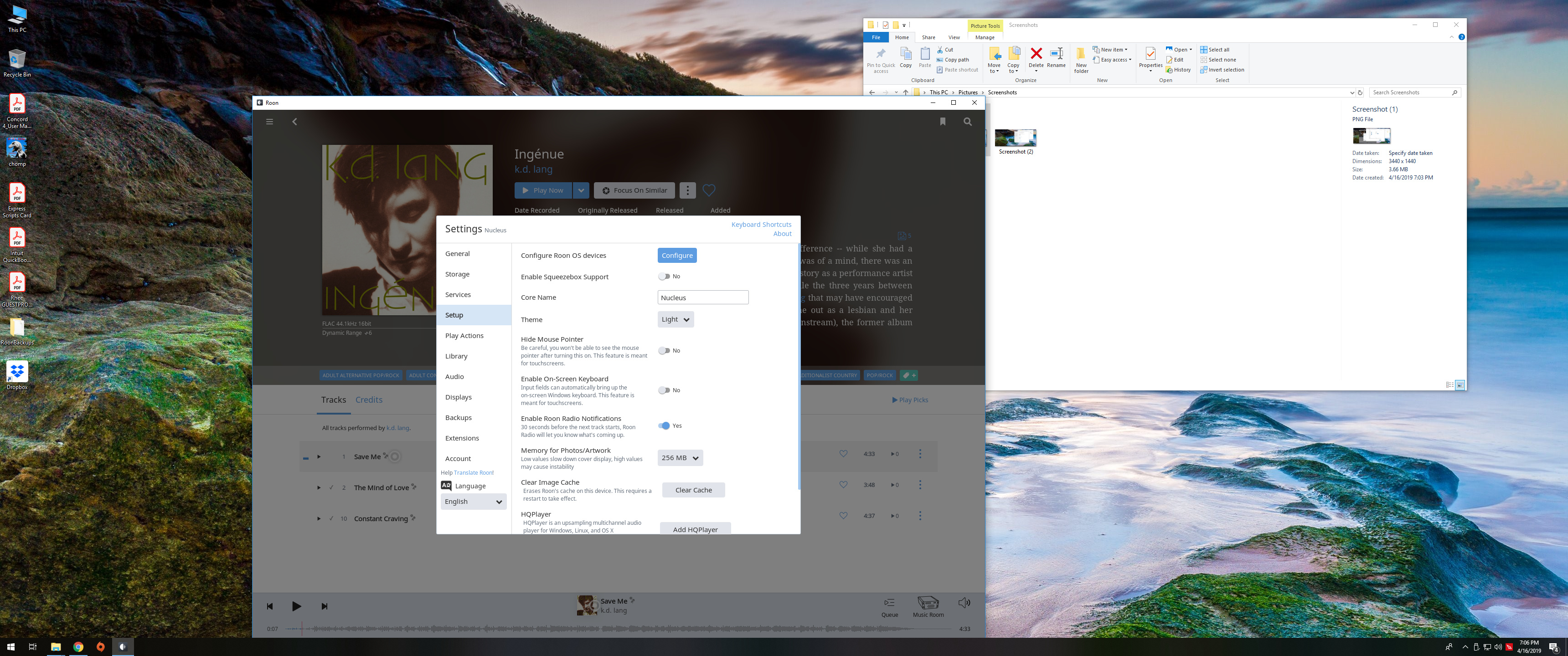Toggle Enable Roon Radio Notifications switch
Screen dimensions: 1568x656
pyautogui.click(x=664, y=425)
